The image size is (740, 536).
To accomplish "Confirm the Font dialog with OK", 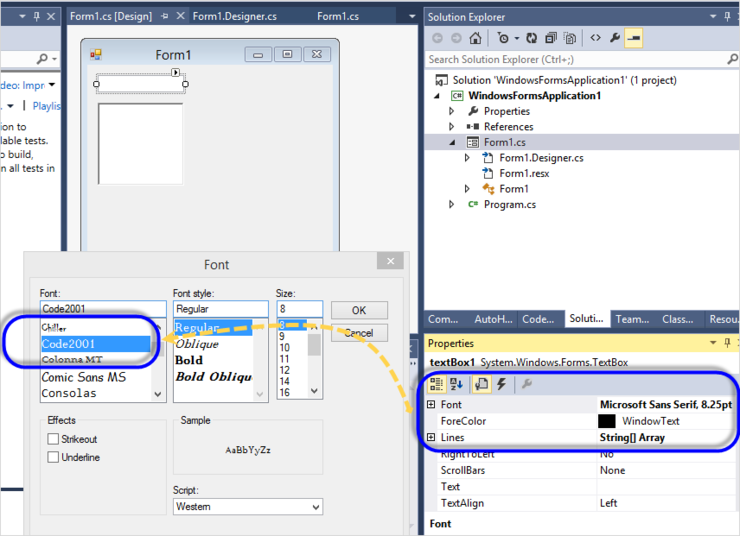I will (x=359, y=310).
